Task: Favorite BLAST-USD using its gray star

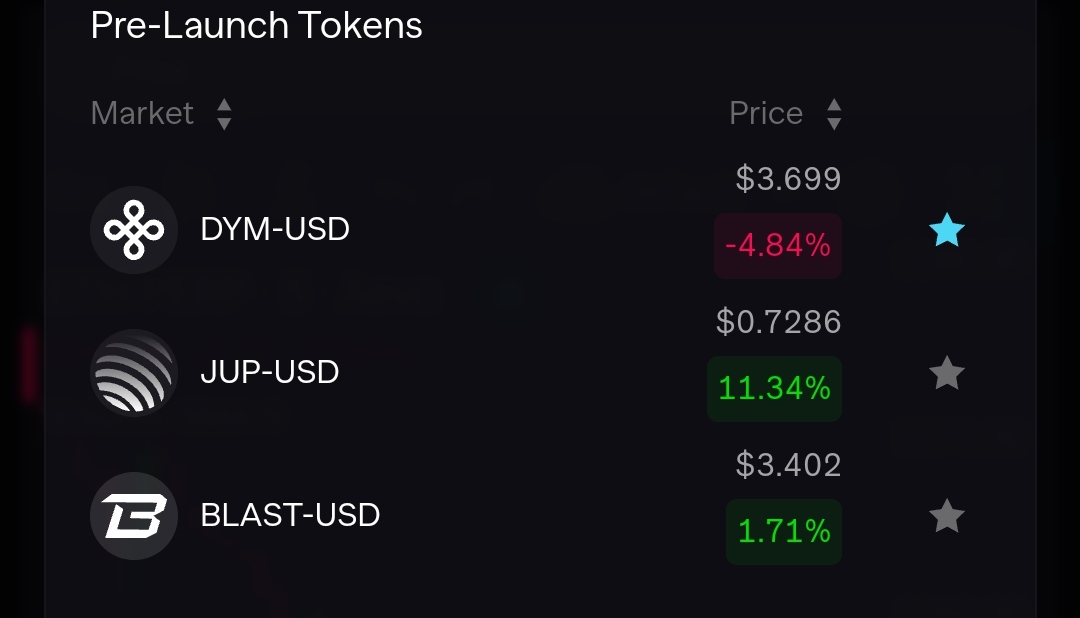Action: pyautogui.click(x=946, y=516)
